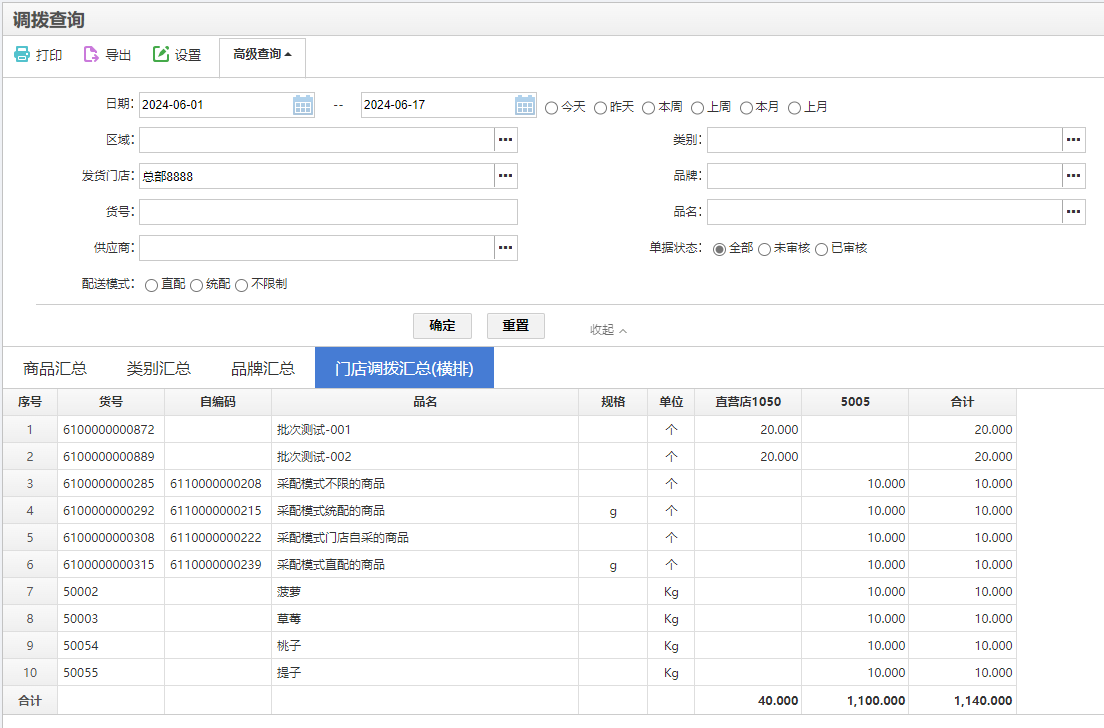Screen dimensions: 1104x728
Task: Click the 品名 filter input field
Action: tap(884, 211)
